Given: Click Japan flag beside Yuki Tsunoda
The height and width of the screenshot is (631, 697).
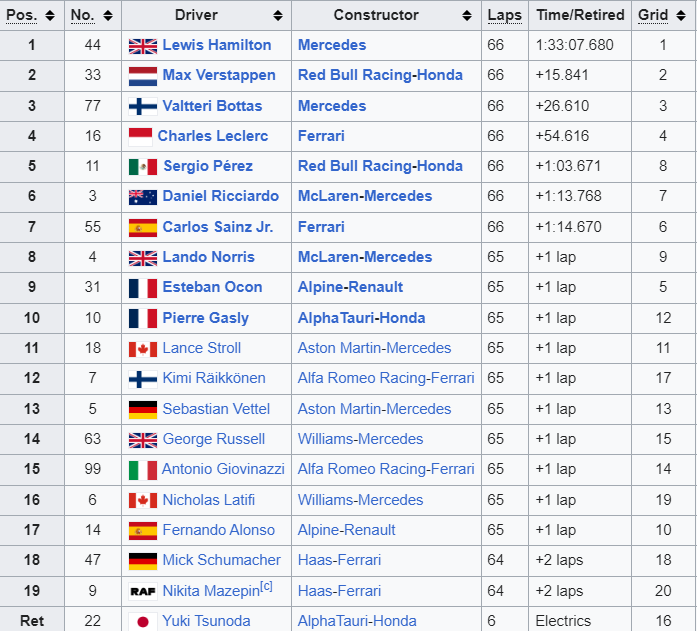Looking at the screenshot, I should [143, 621].
